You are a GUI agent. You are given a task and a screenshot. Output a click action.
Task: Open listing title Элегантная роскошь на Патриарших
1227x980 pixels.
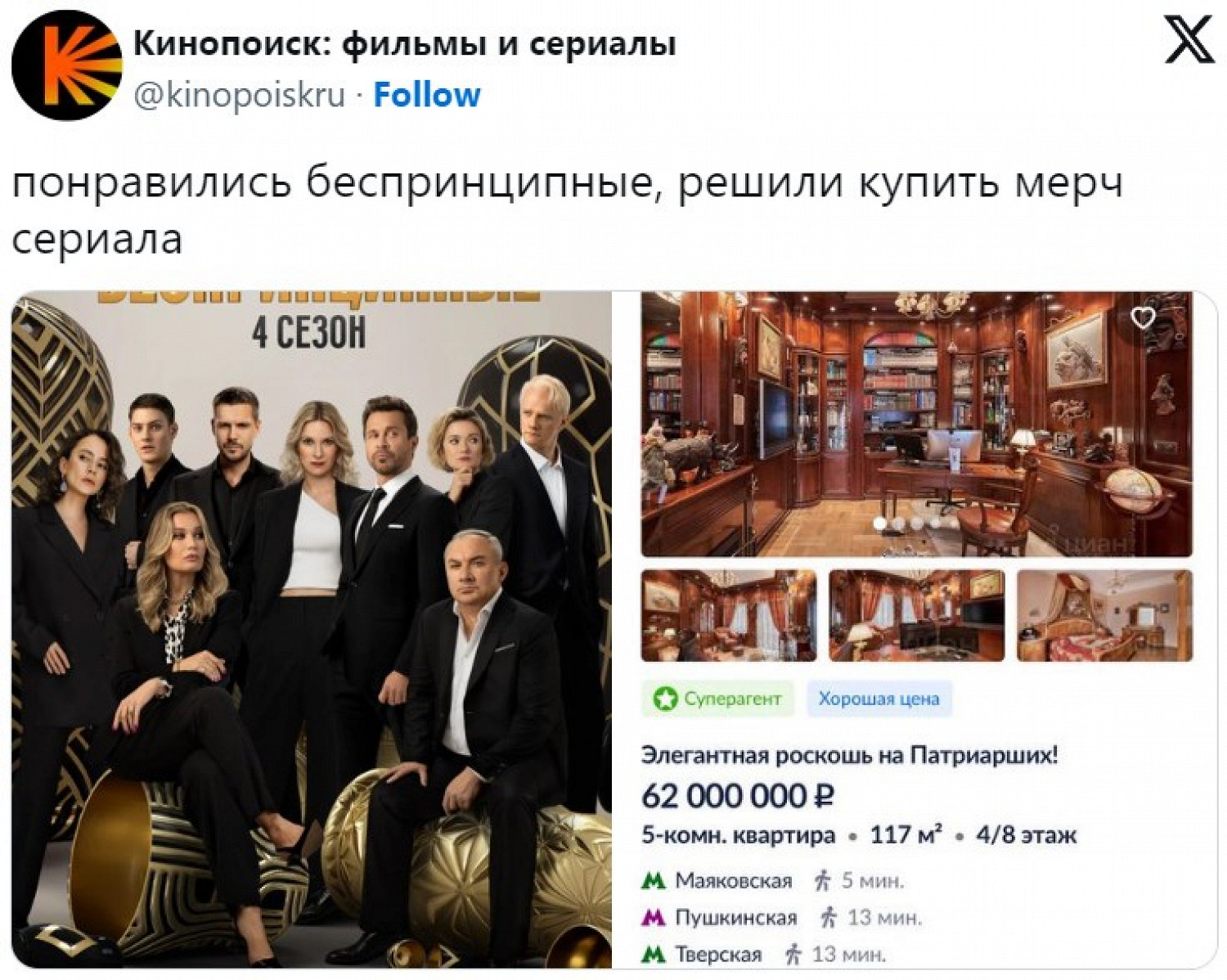point(849,754)
